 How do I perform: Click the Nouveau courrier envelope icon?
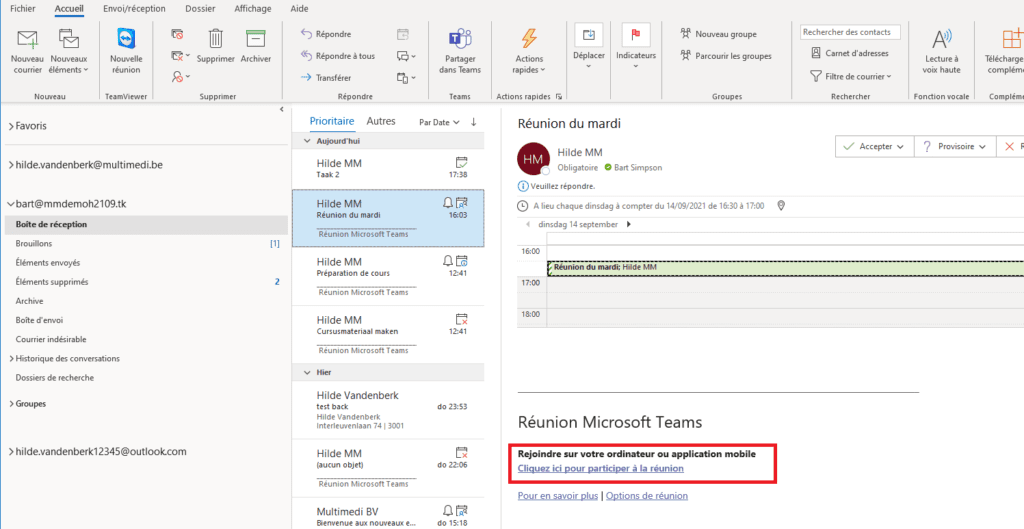click(x=27, y=40)
